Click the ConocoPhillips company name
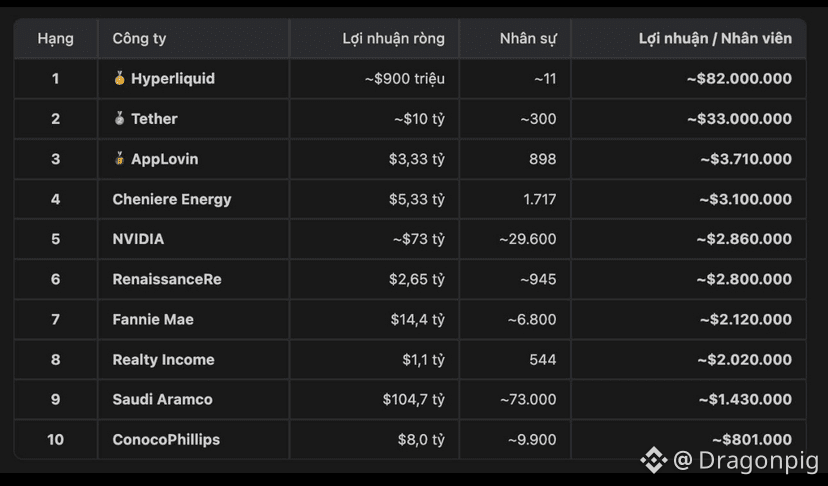The width and height of the screenshot is (828, 486). click(166, 440)
